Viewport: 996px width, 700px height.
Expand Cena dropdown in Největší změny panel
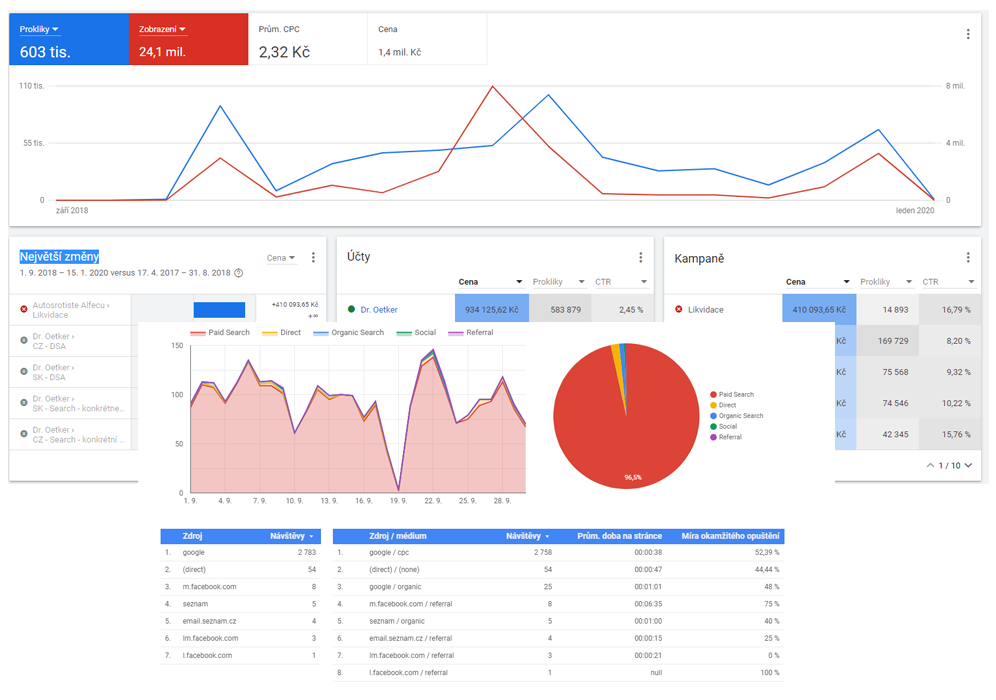tap(281, 258)
